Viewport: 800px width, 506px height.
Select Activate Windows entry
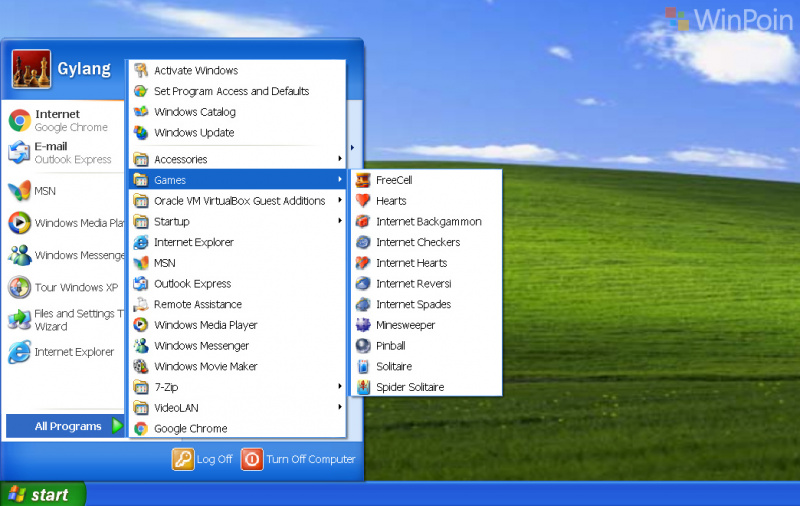pyautogui.click(x=237, y=70)
